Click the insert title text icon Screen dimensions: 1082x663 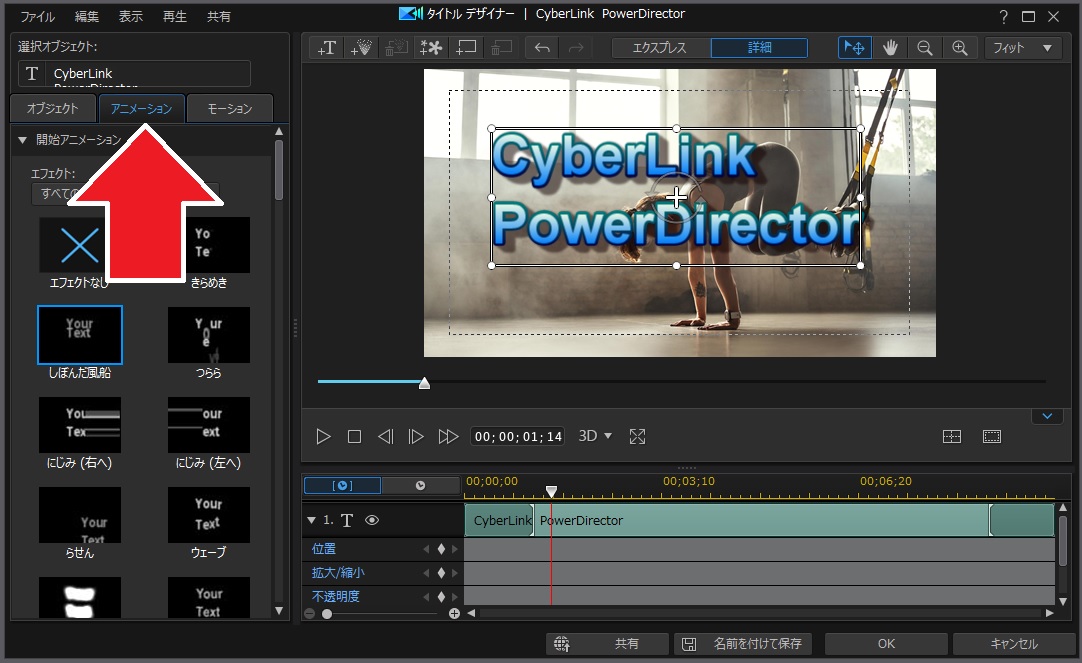[326, 48]
